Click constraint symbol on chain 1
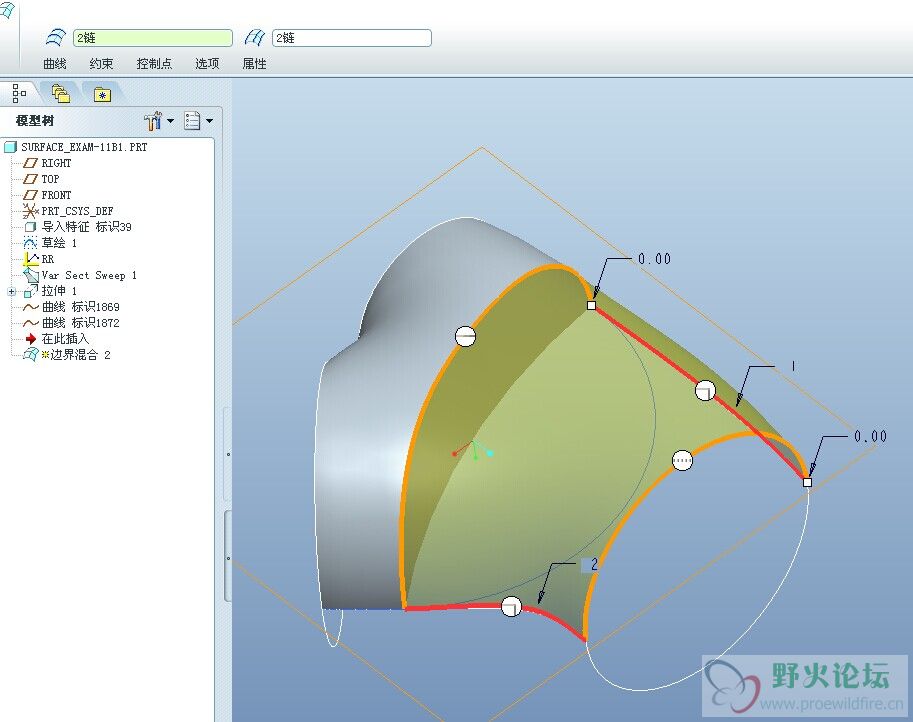Image resolution: width=913 pixels, height=722 pixels. click(x=705, y=390)
